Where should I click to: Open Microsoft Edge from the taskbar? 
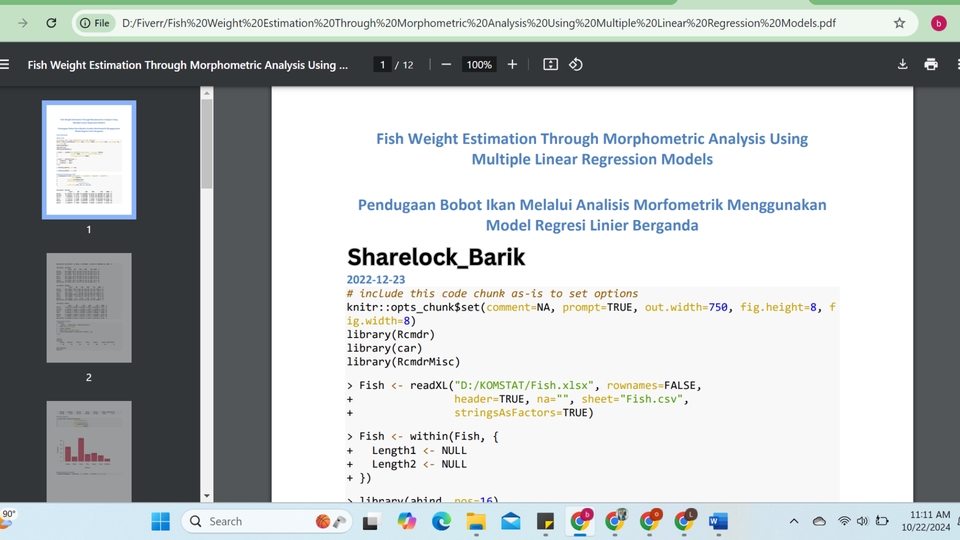pyautogui.click(x=441, y=522)
